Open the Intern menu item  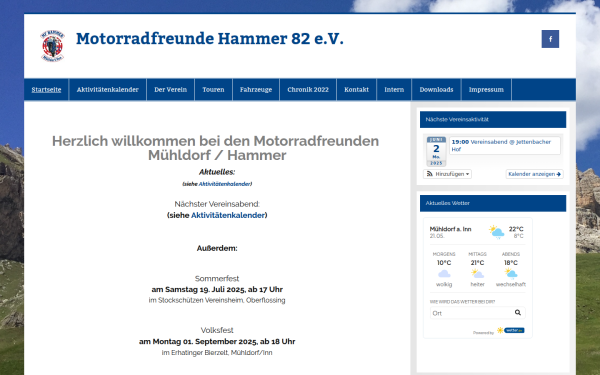click(394, 90)
